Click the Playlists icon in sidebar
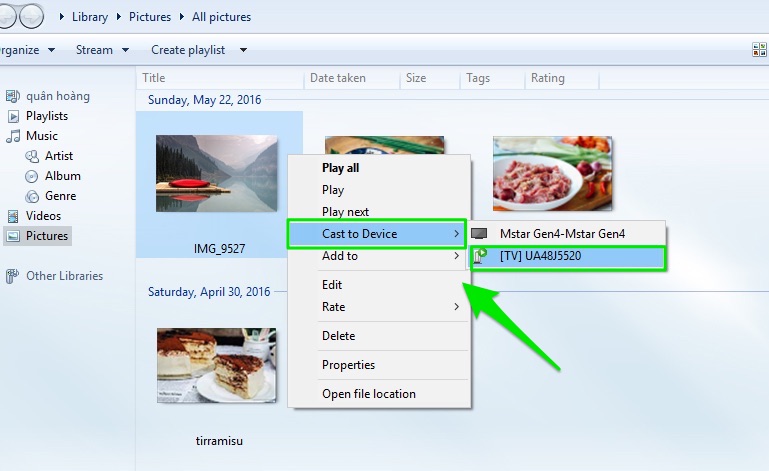769x471 pixels. click(13, 116)
